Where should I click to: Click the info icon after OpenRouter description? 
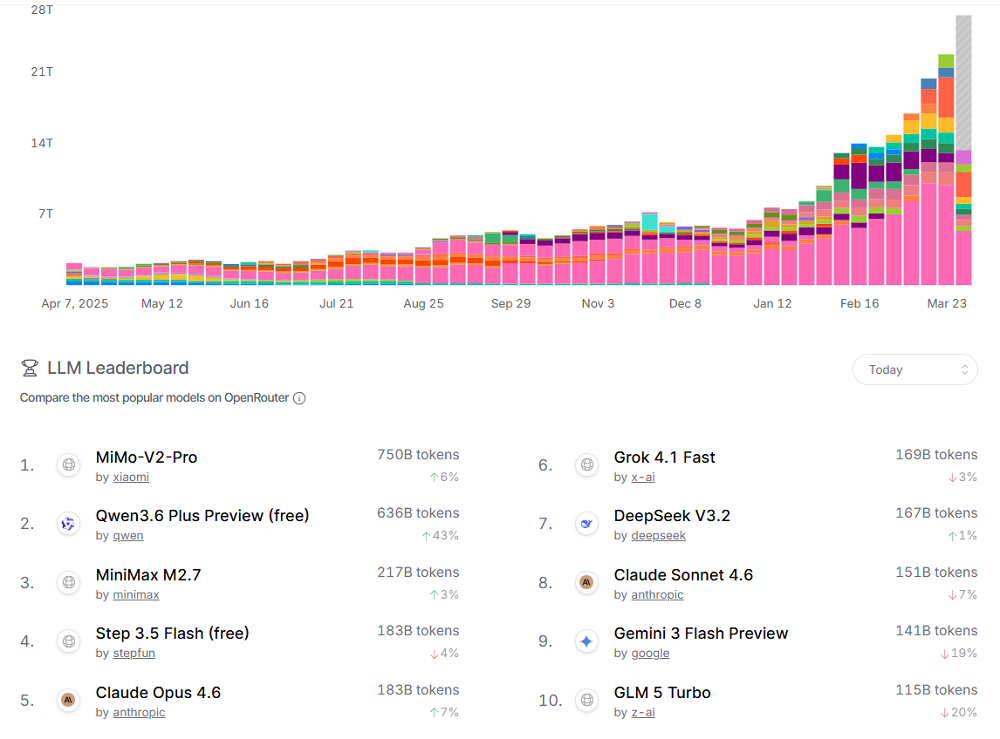(x=299, y=398)
